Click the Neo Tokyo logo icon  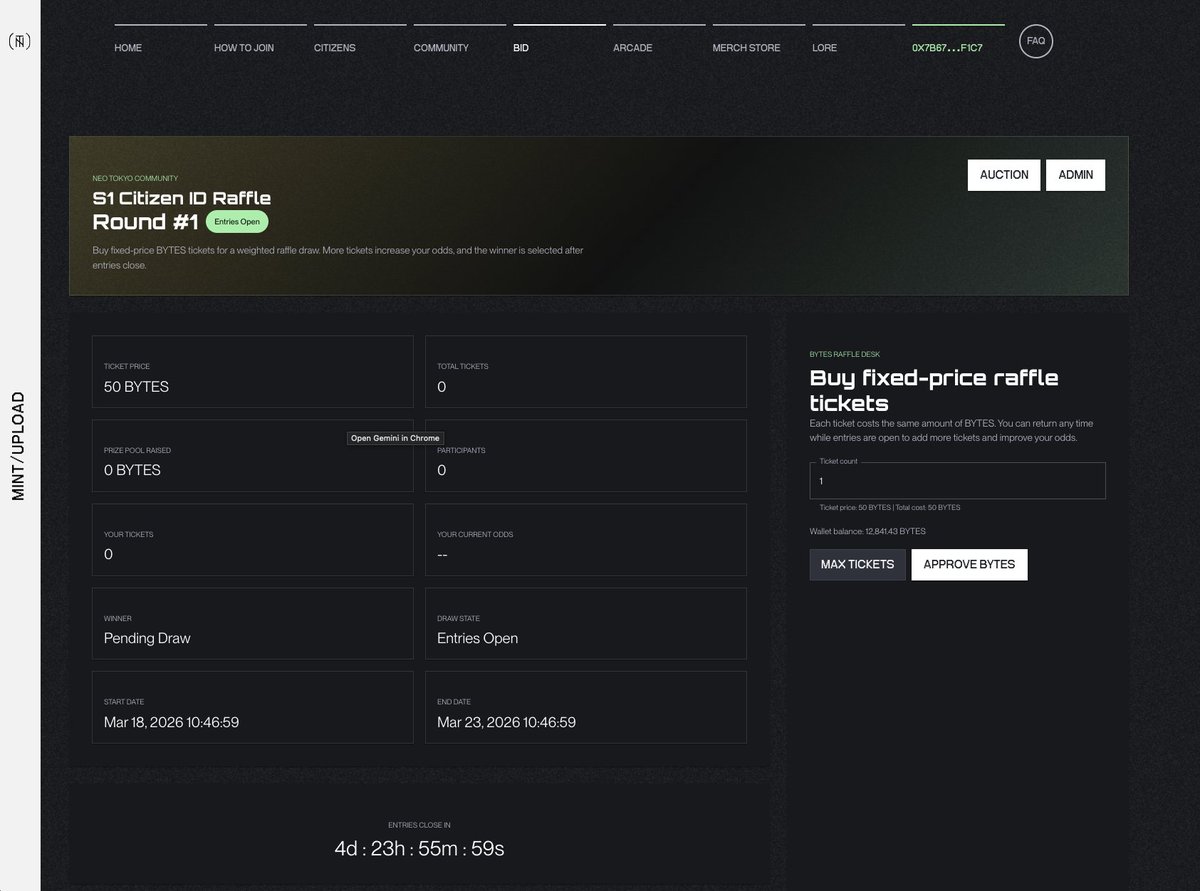tap(17, 42)
